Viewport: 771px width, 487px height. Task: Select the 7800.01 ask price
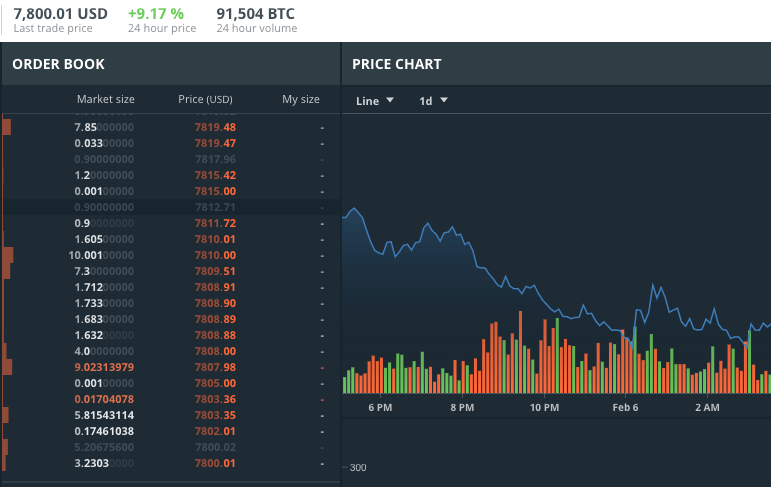[215, 463]
